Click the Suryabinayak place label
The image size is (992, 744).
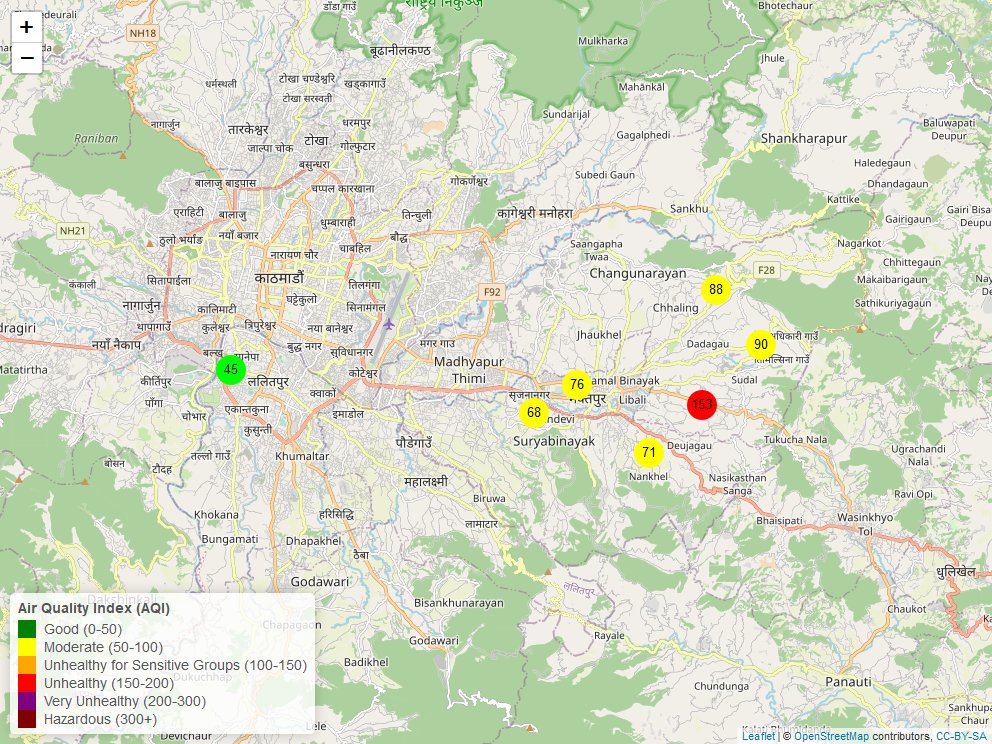coord(554,442)
